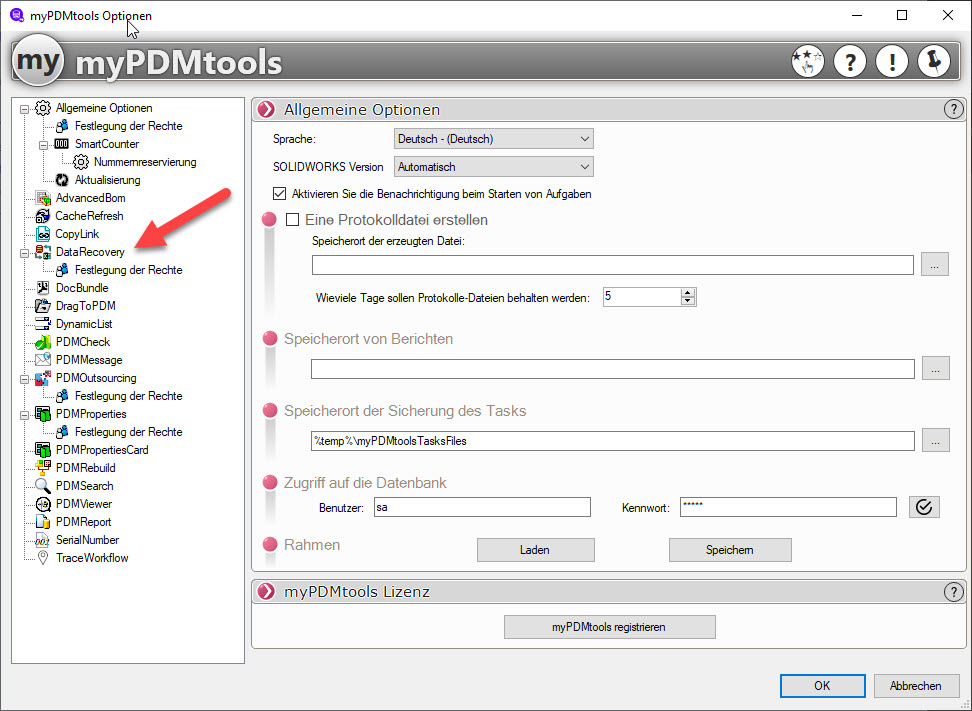Click the Abbrechen button
This screenshot has width=972, height=711.
pos(916,686)
